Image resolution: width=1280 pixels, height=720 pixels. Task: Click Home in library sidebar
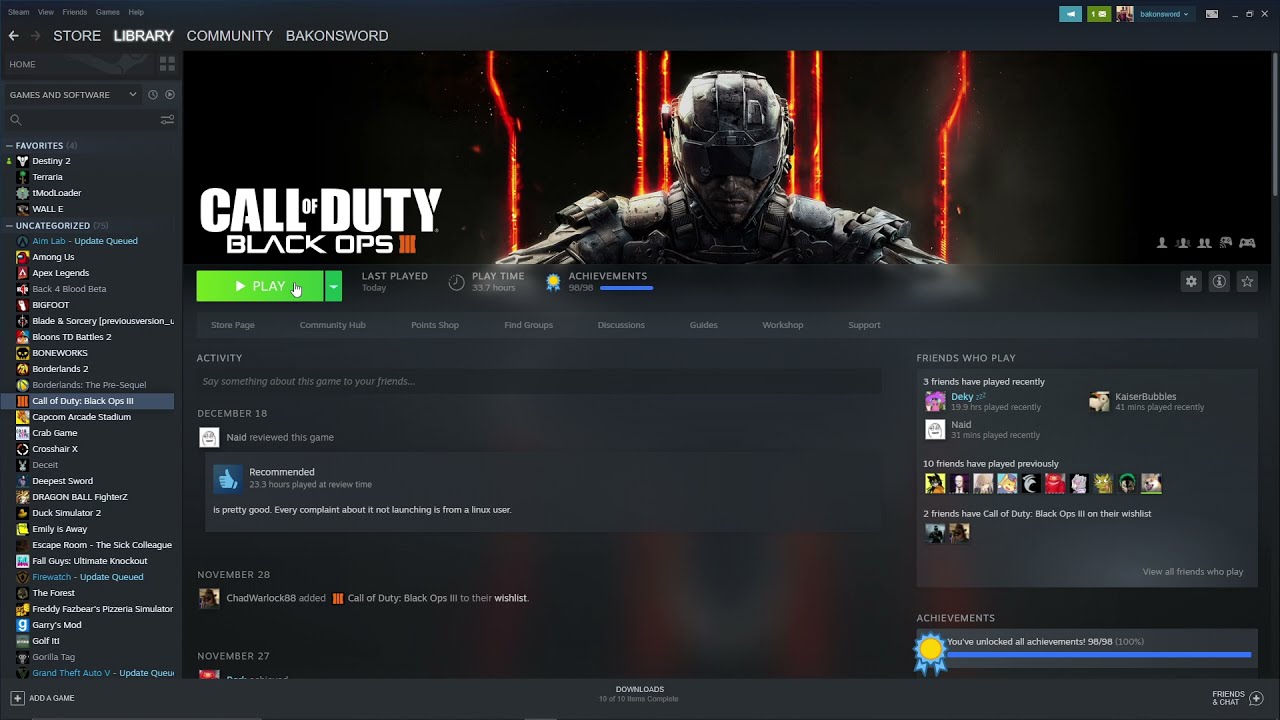point(22,64)
